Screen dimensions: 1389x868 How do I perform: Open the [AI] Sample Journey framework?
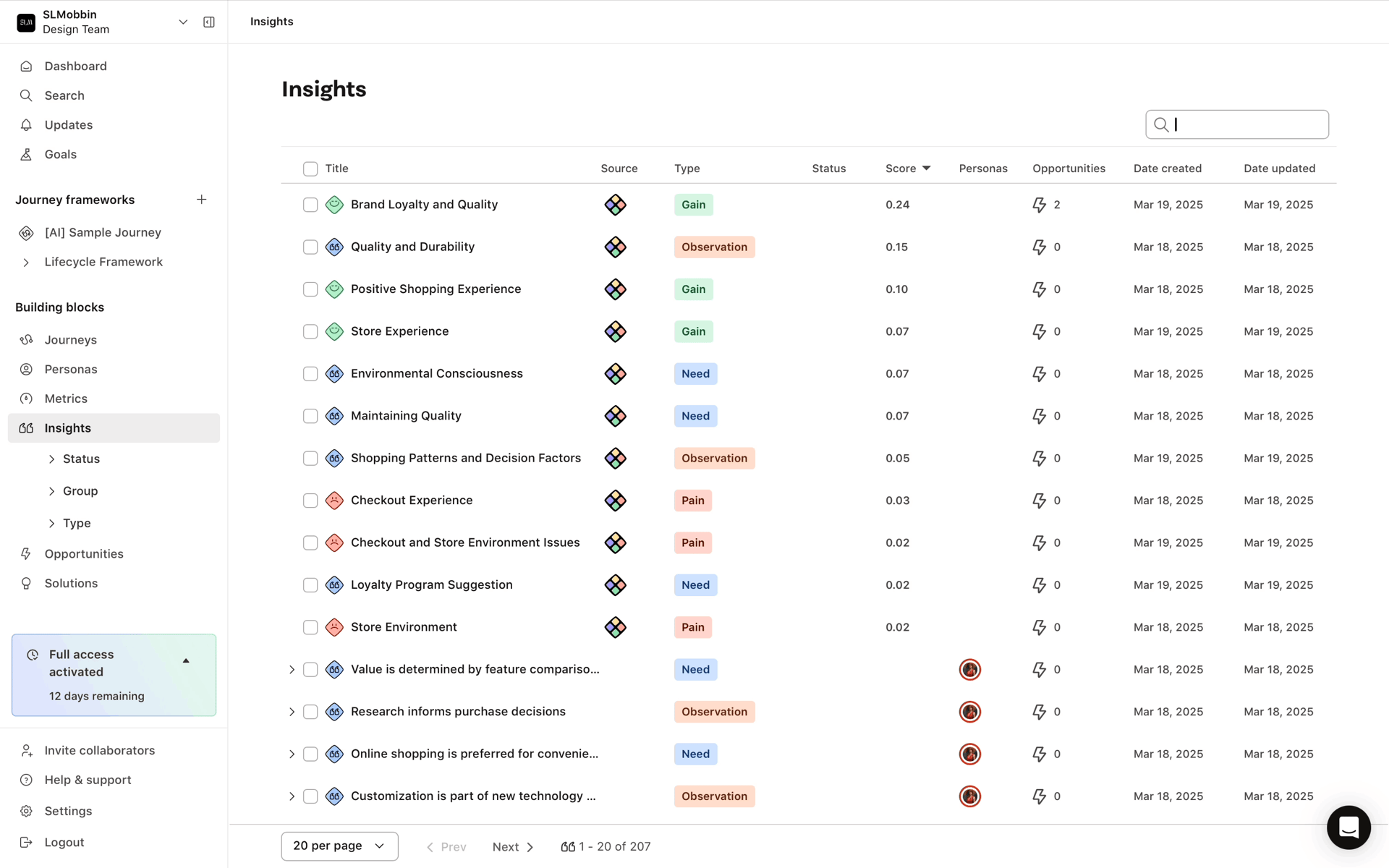click(103, 232)
